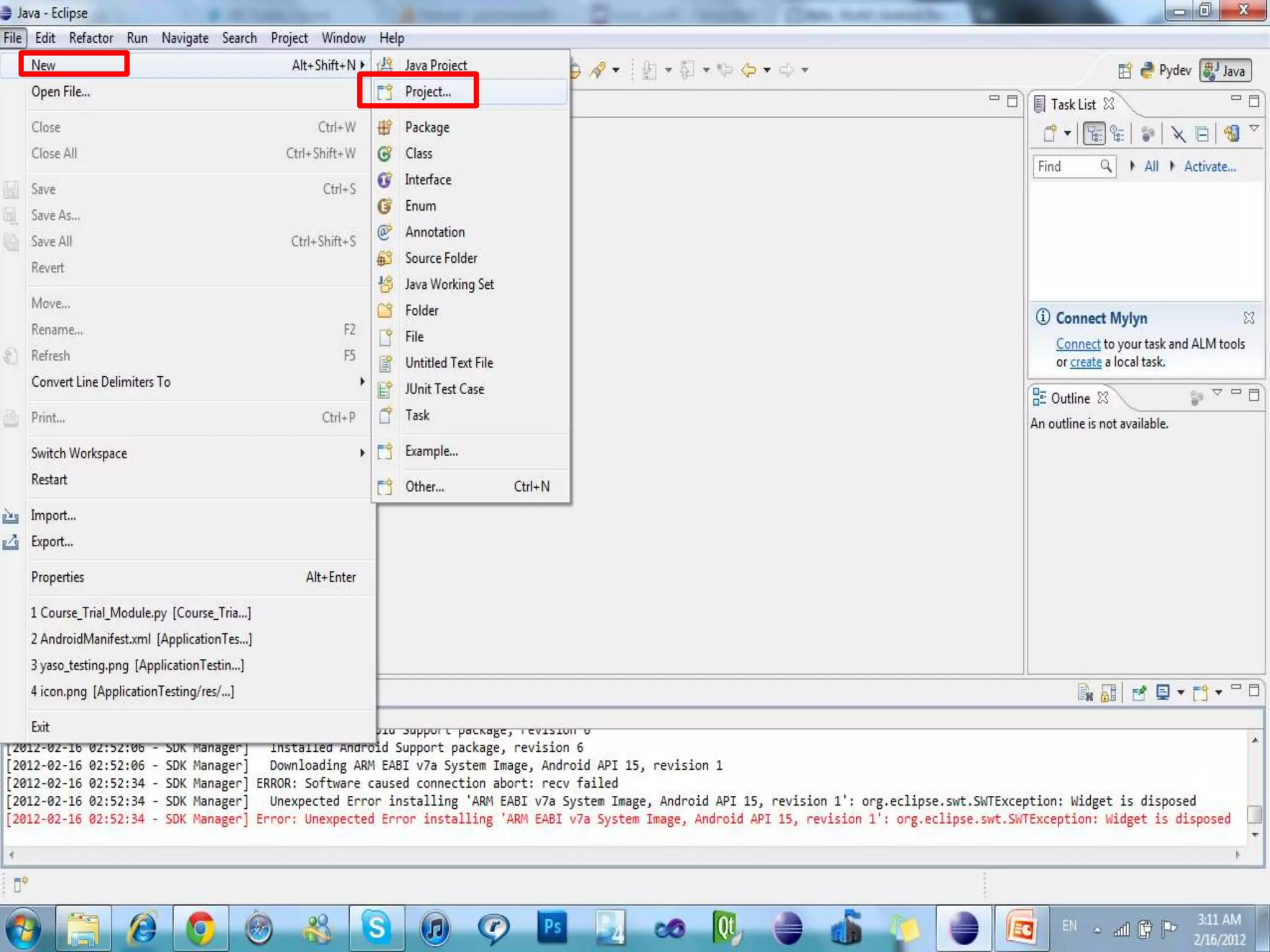Image resolution: width=1270 pixels, height=952 pixels.
Task: Click the Connect link in Mylyn panel
Action: point(1078,344)
